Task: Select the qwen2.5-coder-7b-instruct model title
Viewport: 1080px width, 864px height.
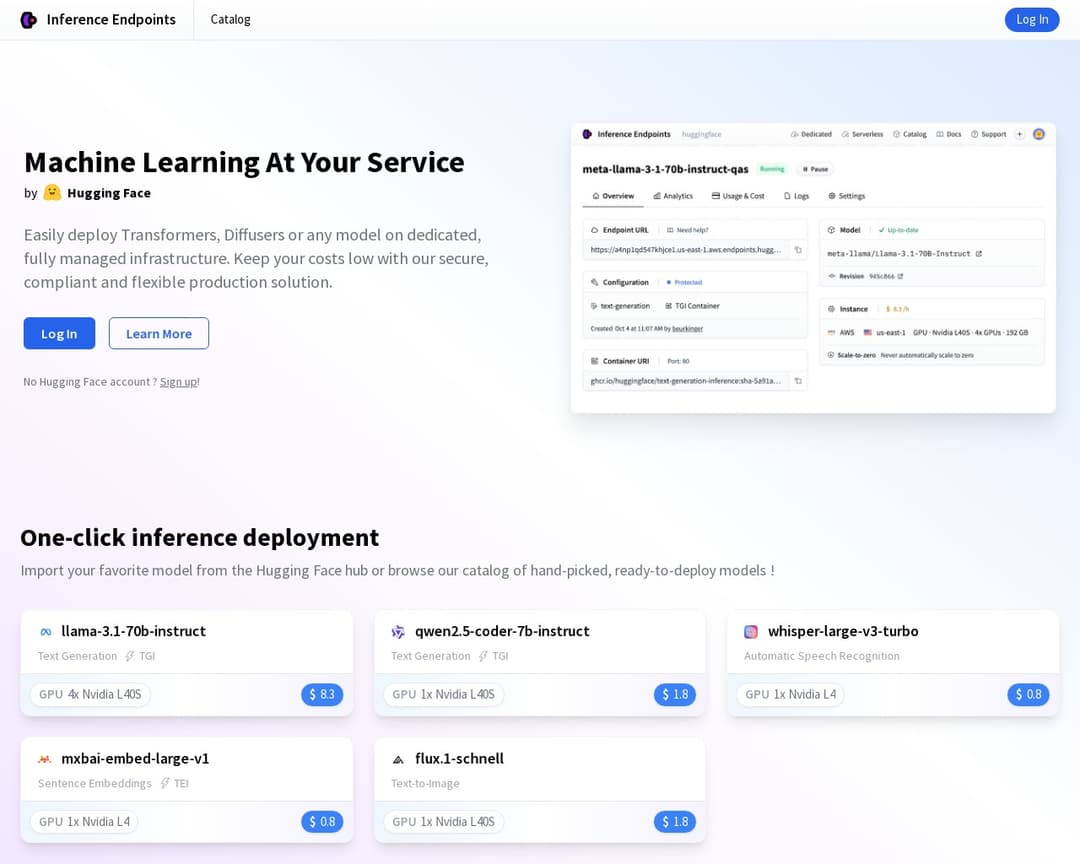Action: 502,631
